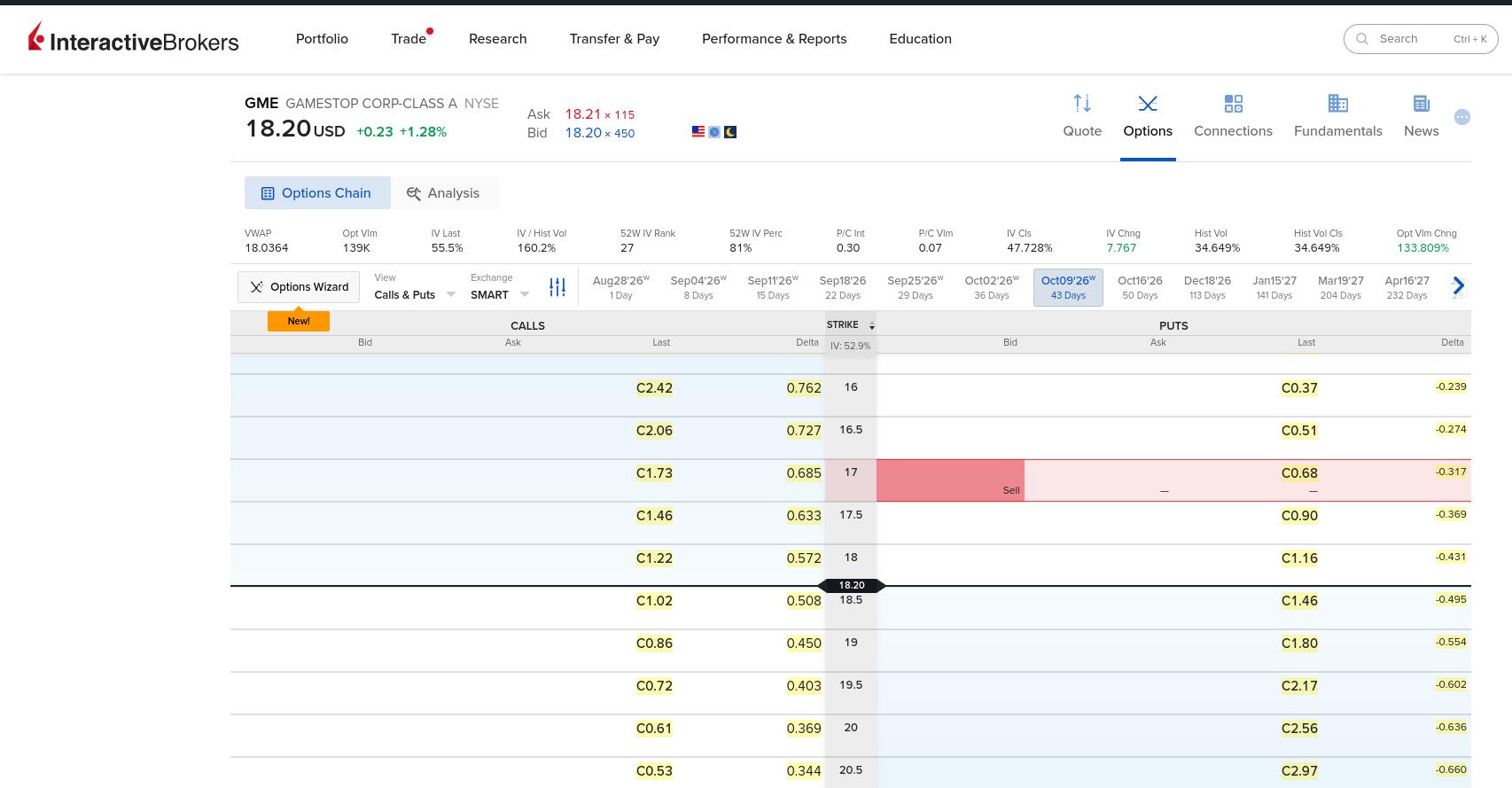The height and width of the screenshot is (788, 1512).
Task: Click the Interactive Brokers logo
Action: [134, 38]
